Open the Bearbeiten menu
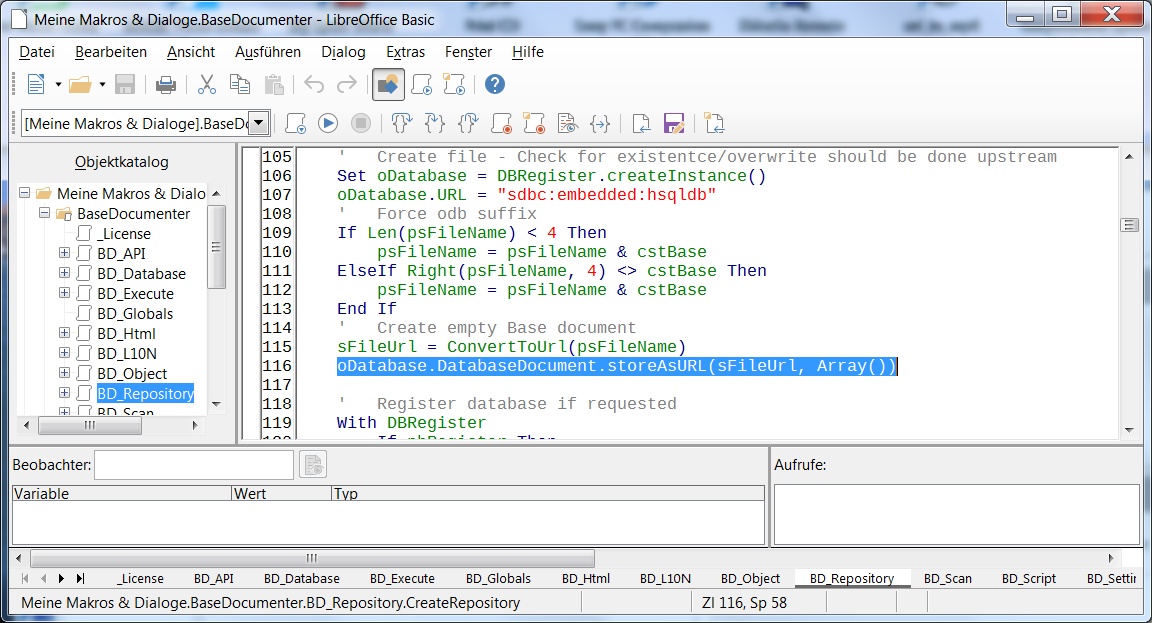This screenshot has height=623, width=1152. click(x=111, y=52)
